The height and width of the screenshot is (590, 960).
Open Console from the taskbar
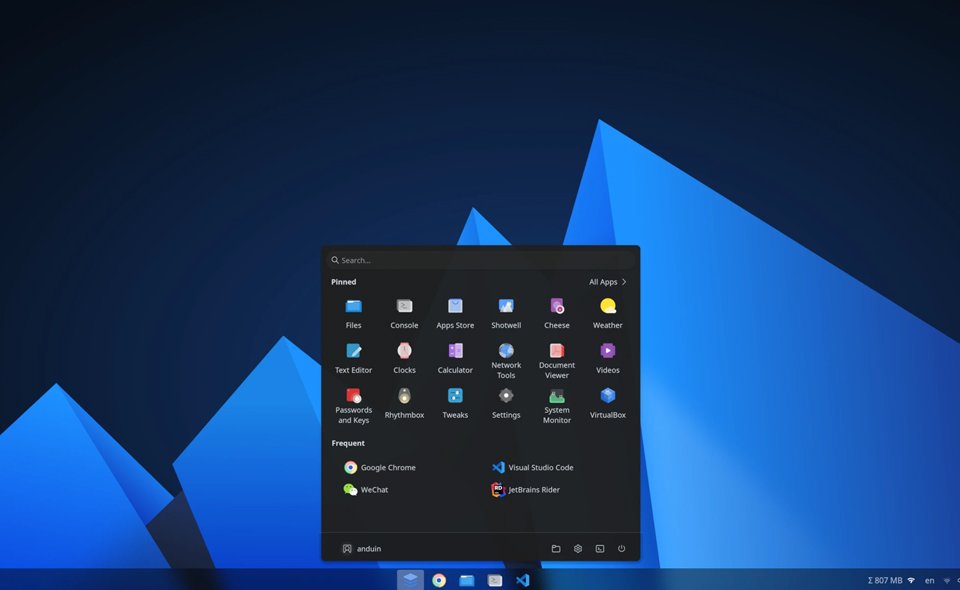495,580
